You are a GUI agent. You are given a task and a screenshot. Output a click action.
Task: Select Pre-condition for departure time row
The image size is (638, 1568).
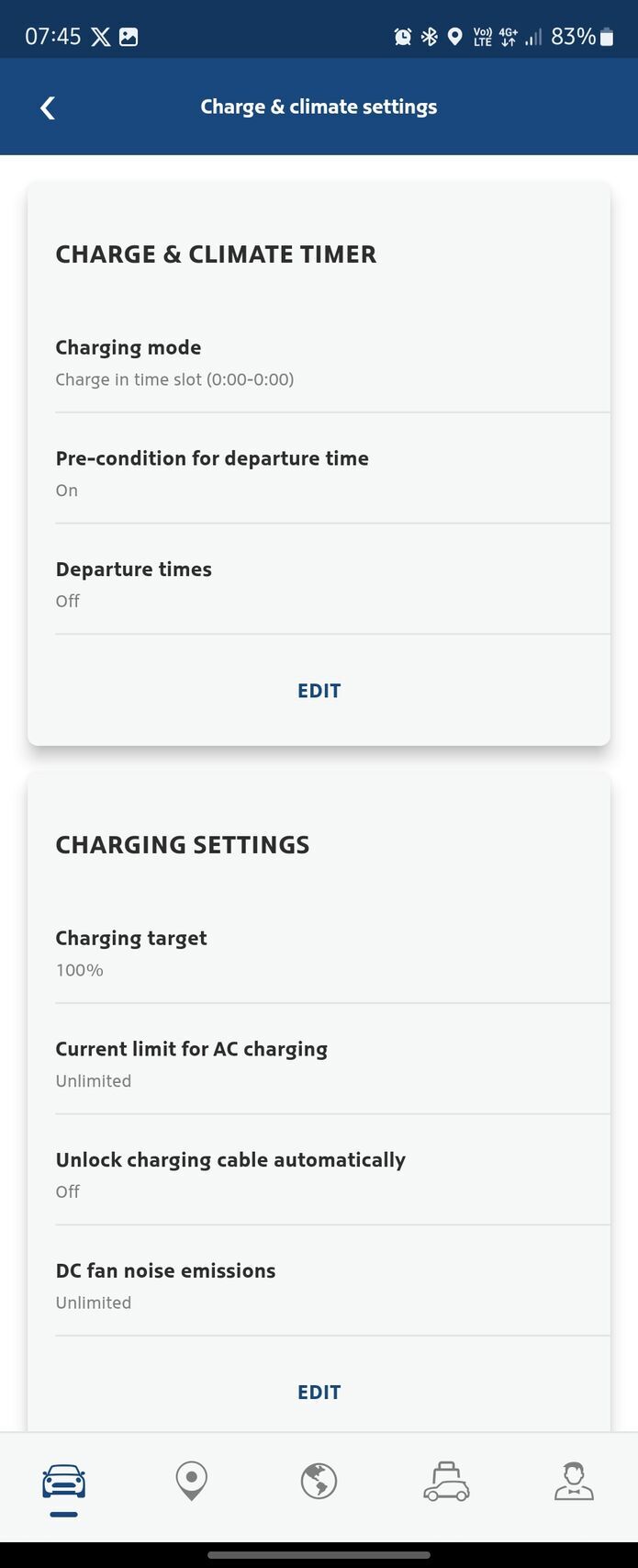click(x=319, y=473)
